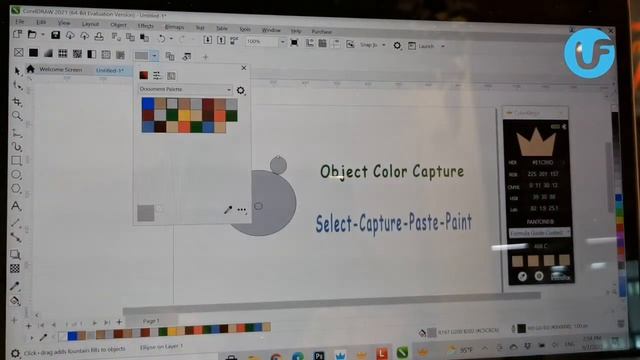The height and width of the screenshot is (360, 640).
Task: Open the fill color picker dropdown arrow
Action: 154,56
